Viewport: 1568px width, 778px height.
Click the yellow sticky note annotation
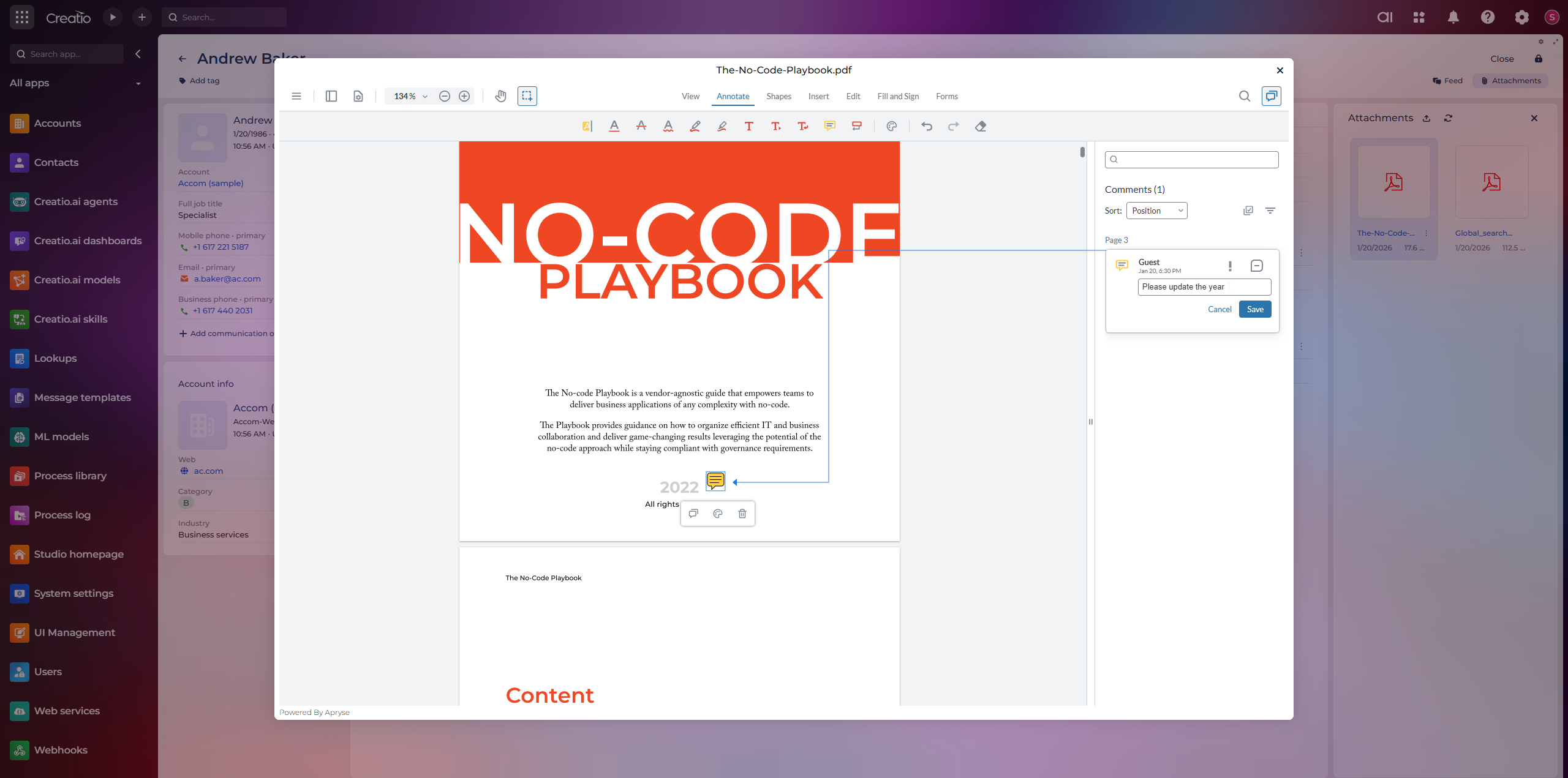pyautogui.click(x=715, y=481)
